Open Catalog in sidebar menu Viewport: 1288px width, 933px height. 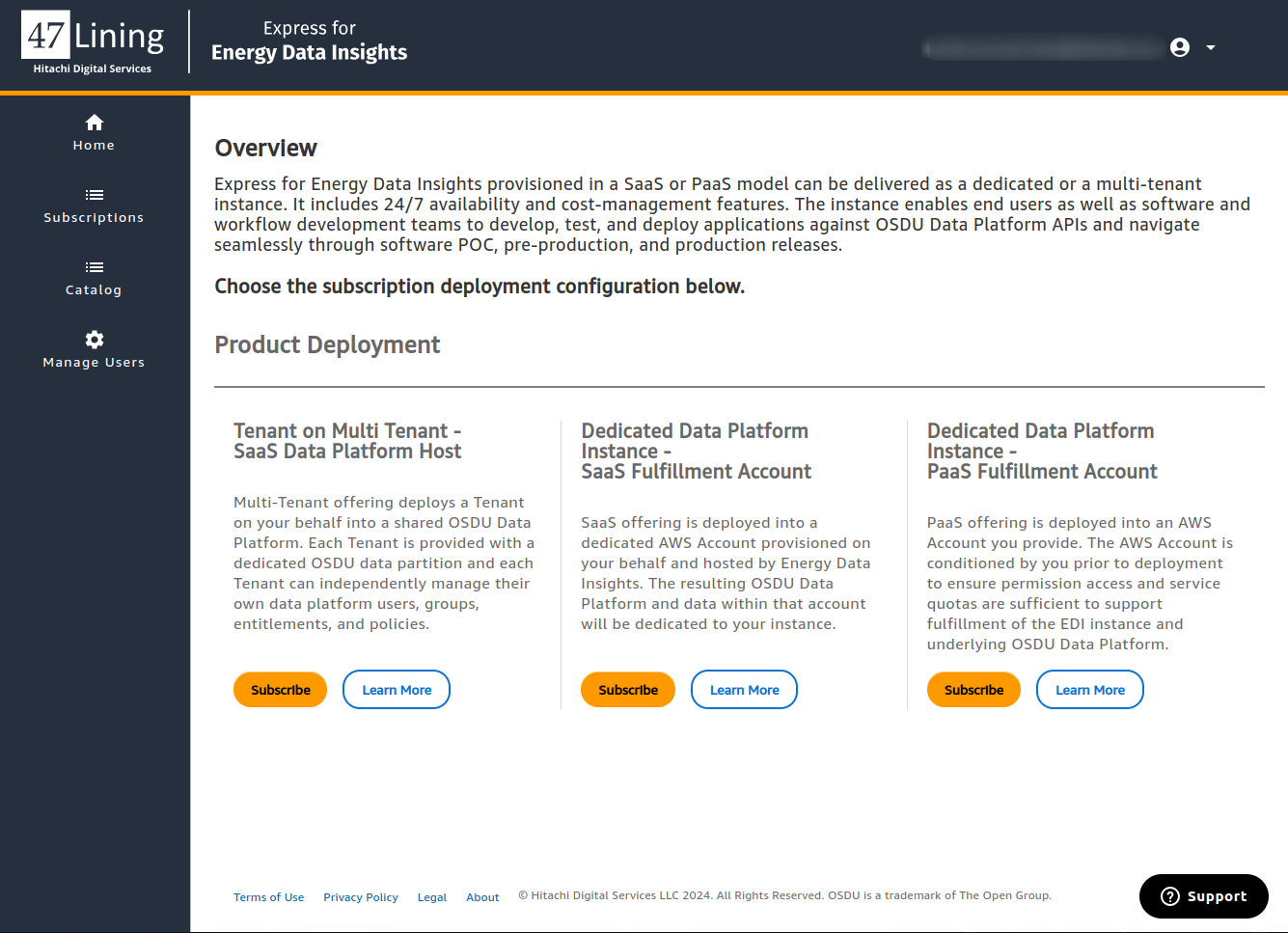(x=94, y=278)
